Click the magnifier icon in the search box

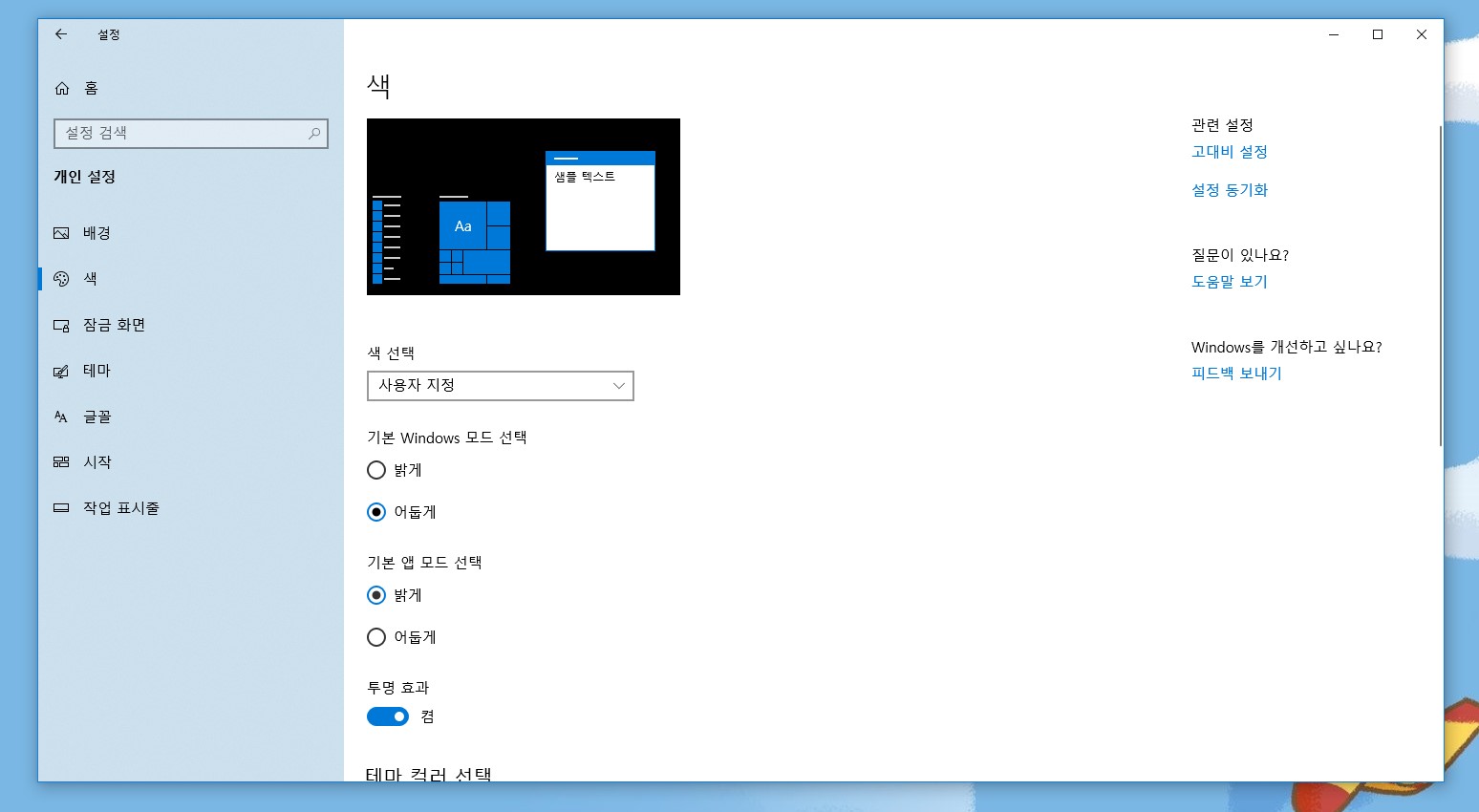(x=314, y=134)
